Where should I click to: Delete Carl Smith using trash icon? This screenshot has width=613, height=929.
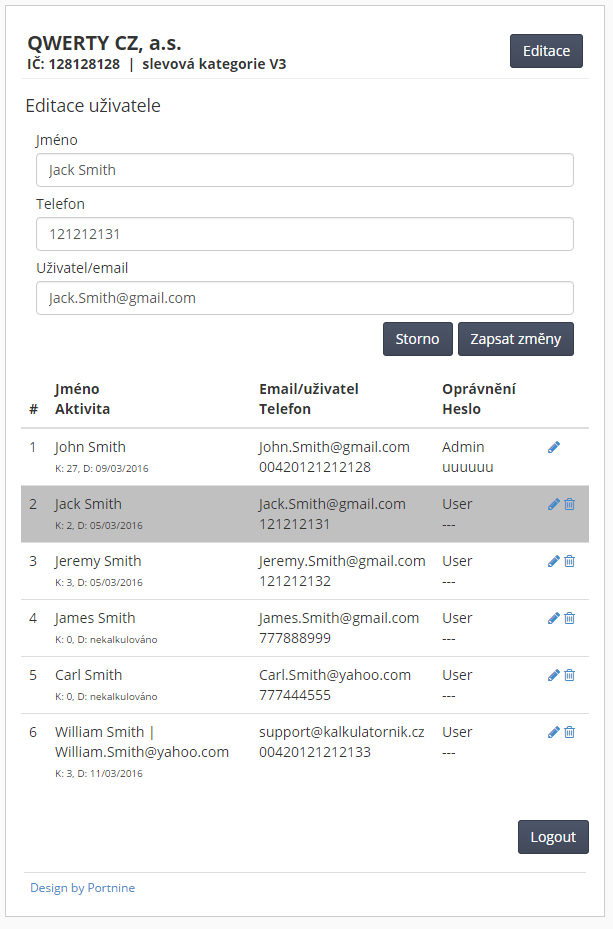click(570, 675)
